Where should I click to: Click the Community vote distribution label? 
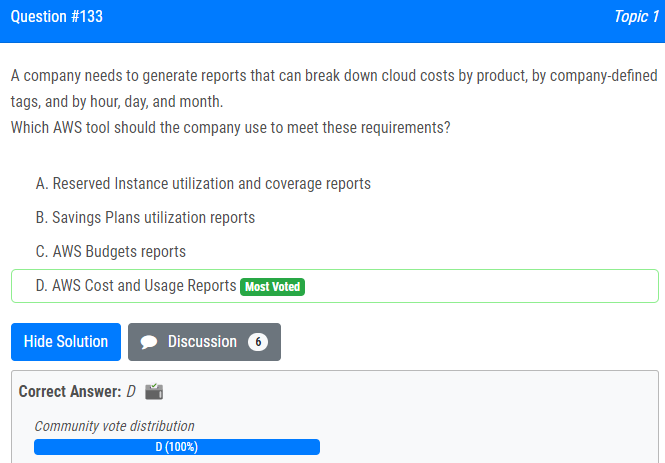(115, 426)
